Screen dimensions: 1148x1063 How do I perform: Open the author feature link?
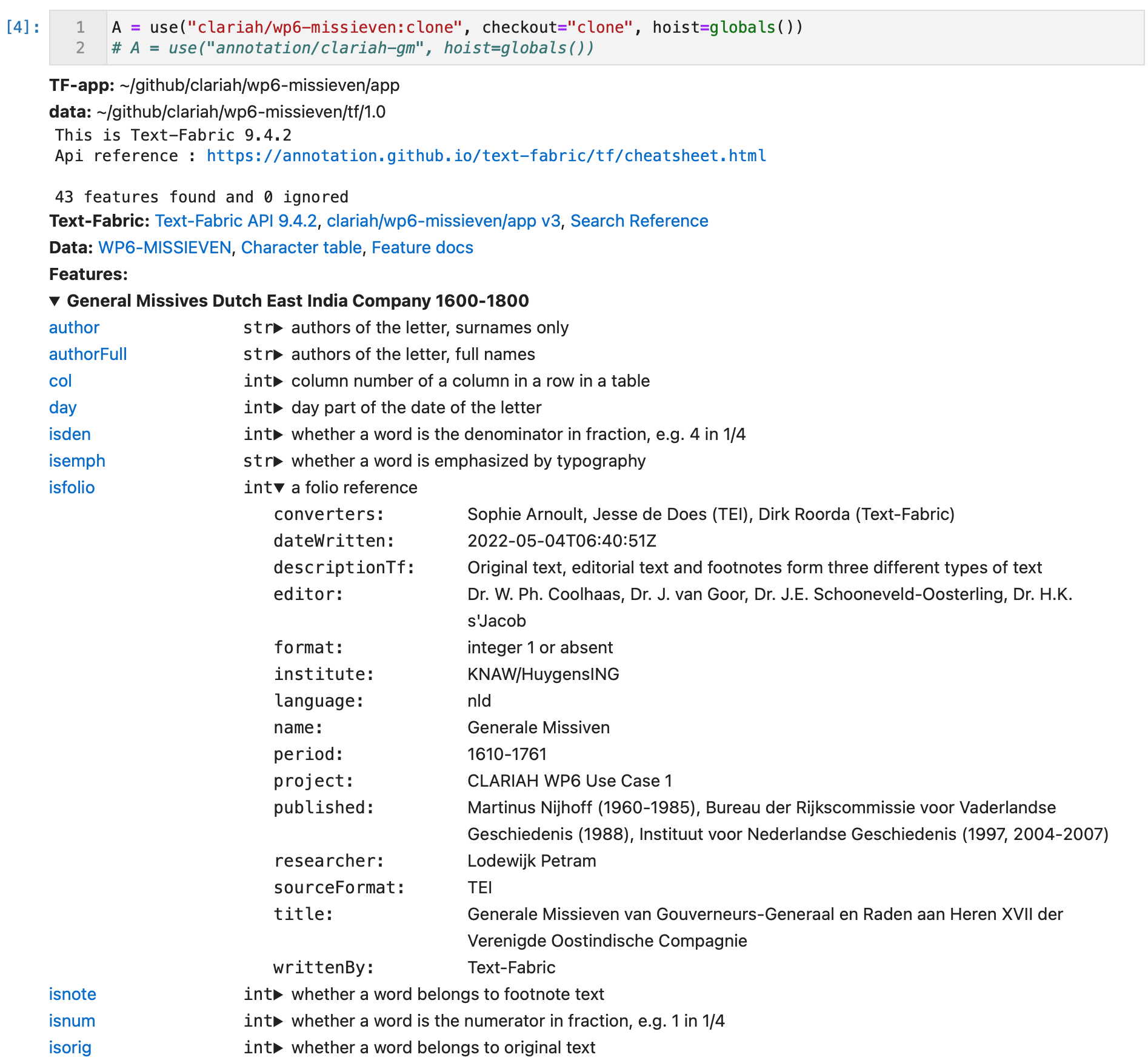[74, 328]
